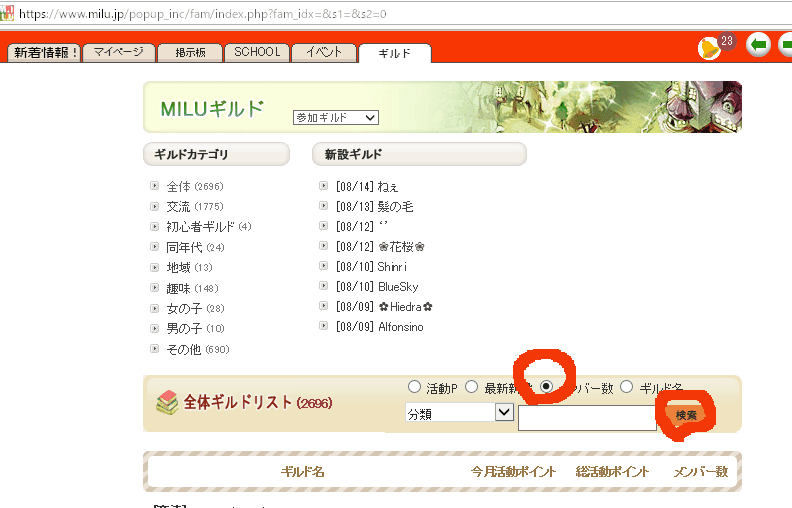Click the books icon beside 全体ギルドリスト
The width and height of the screenshot is (792, 508).
tap(167, 402)
